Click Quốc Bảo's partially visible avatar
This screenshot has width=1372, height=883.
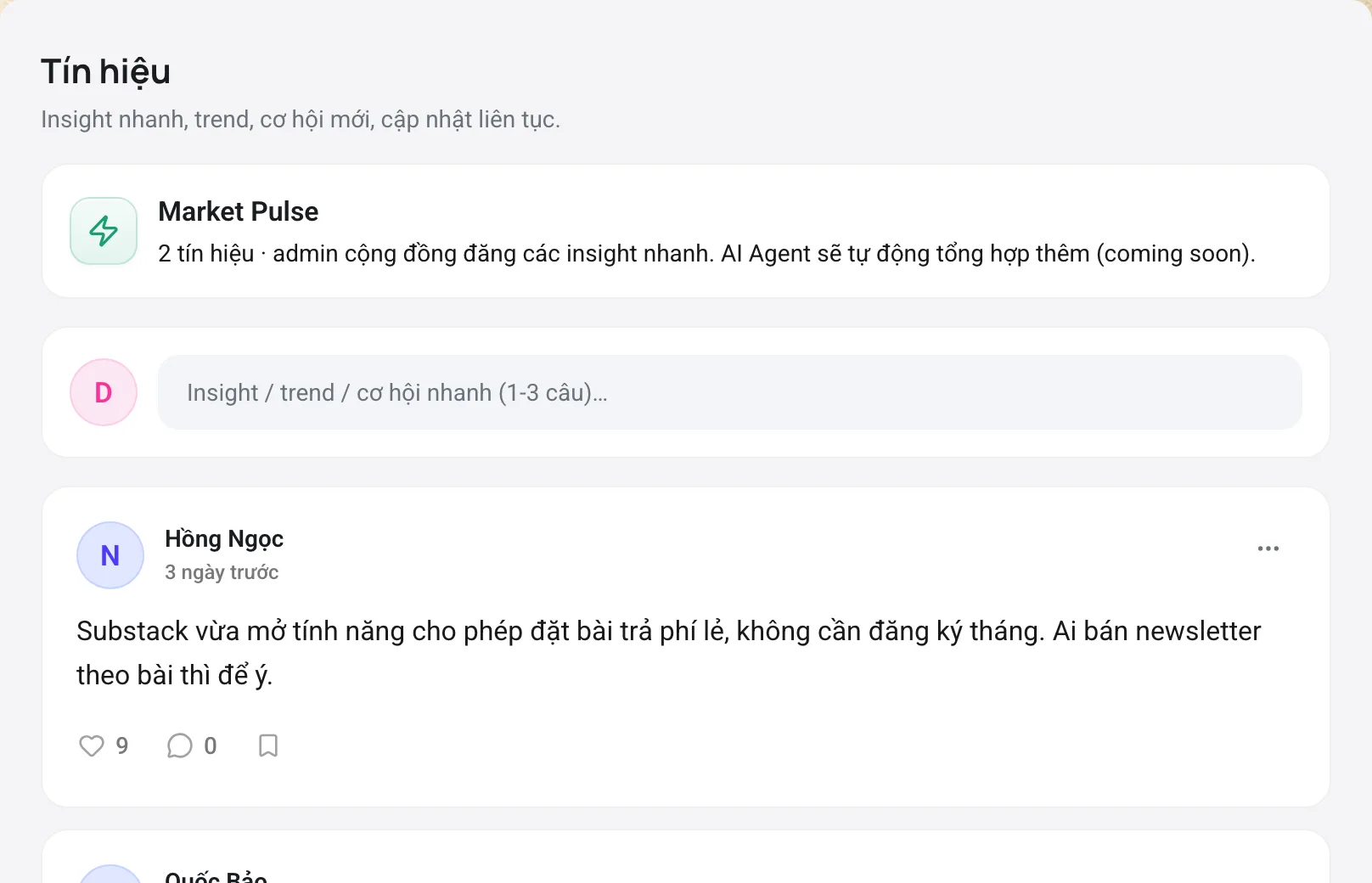pyautogui.click(x=110, y=875)
